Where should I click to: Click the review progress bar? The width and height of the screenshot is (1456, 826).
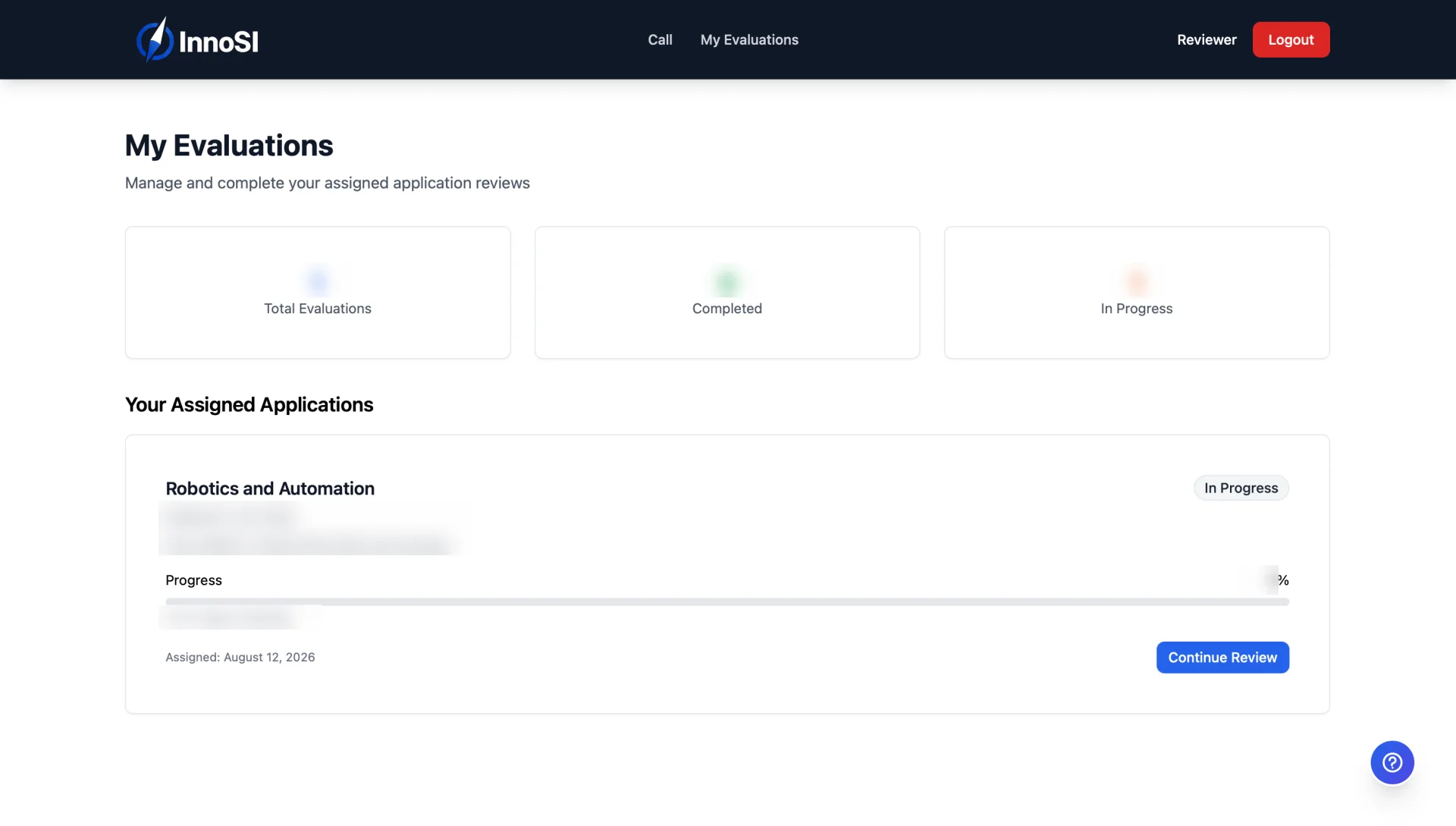click(x=727, y=601)
